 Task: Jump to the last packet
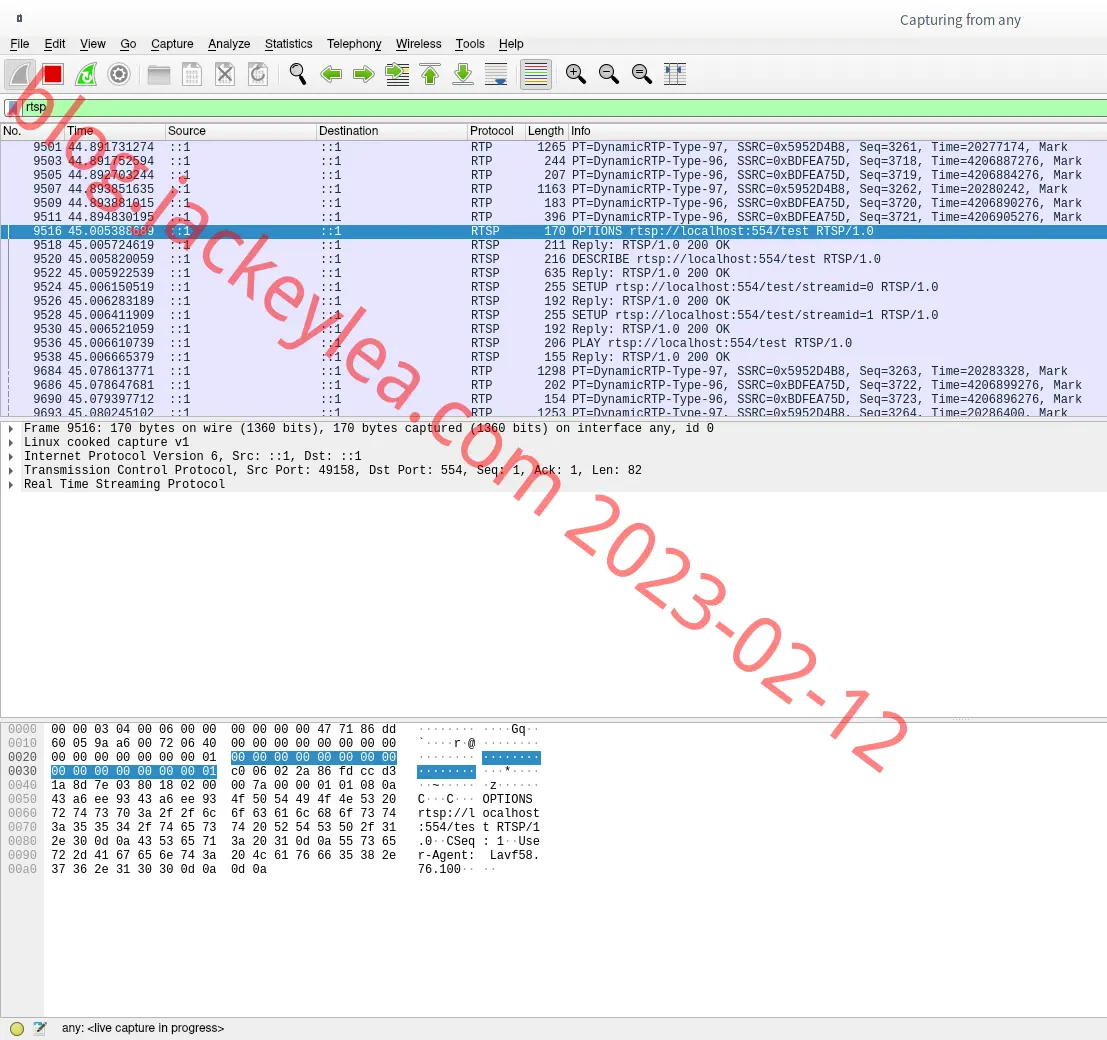click(463, 74)
